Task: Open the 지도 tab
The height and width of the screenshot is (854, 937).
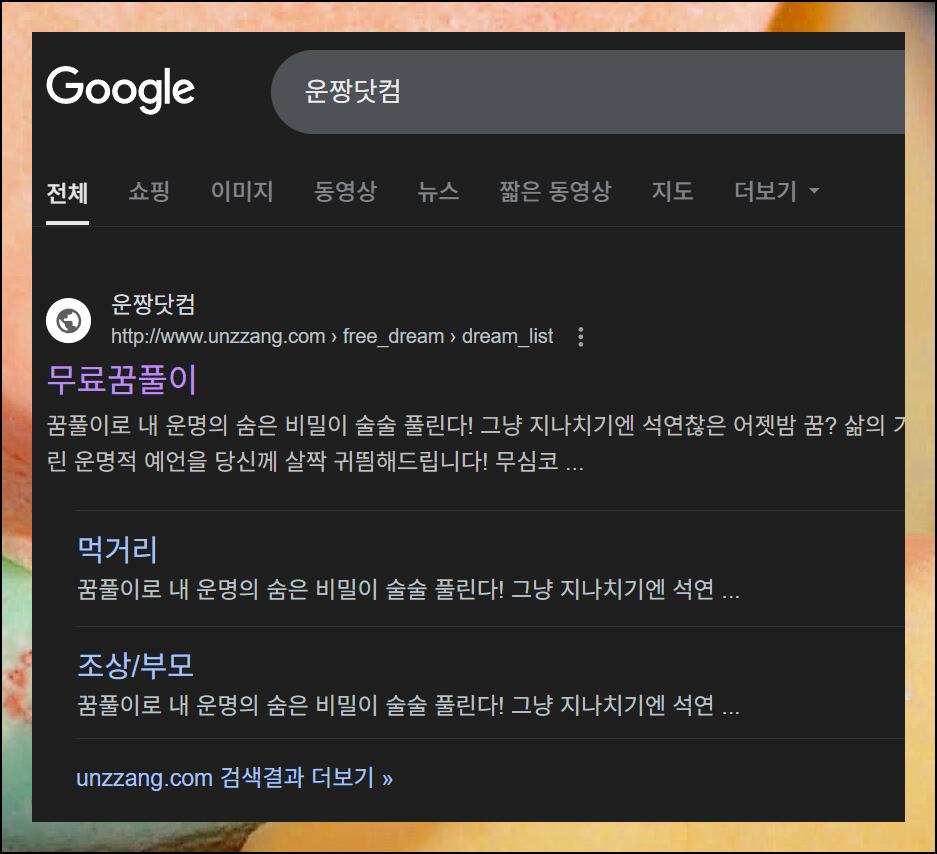Action: pos(672,191)
